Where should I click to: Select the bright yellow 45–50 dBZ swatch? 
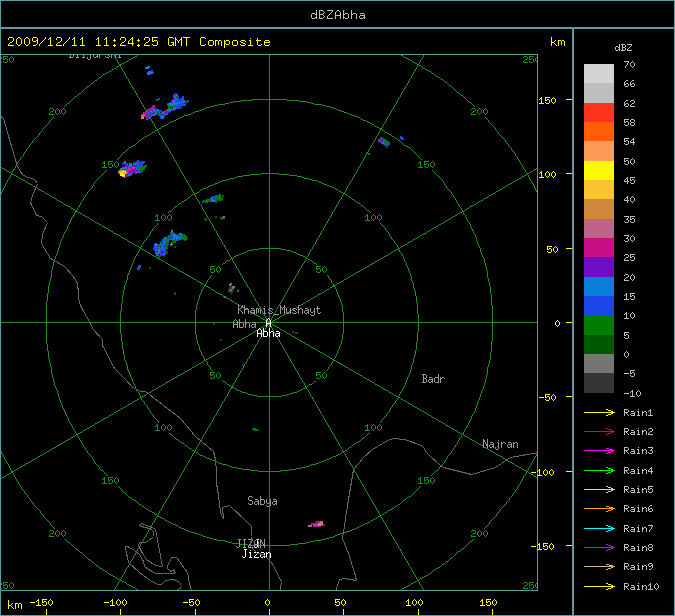(599, 170)
